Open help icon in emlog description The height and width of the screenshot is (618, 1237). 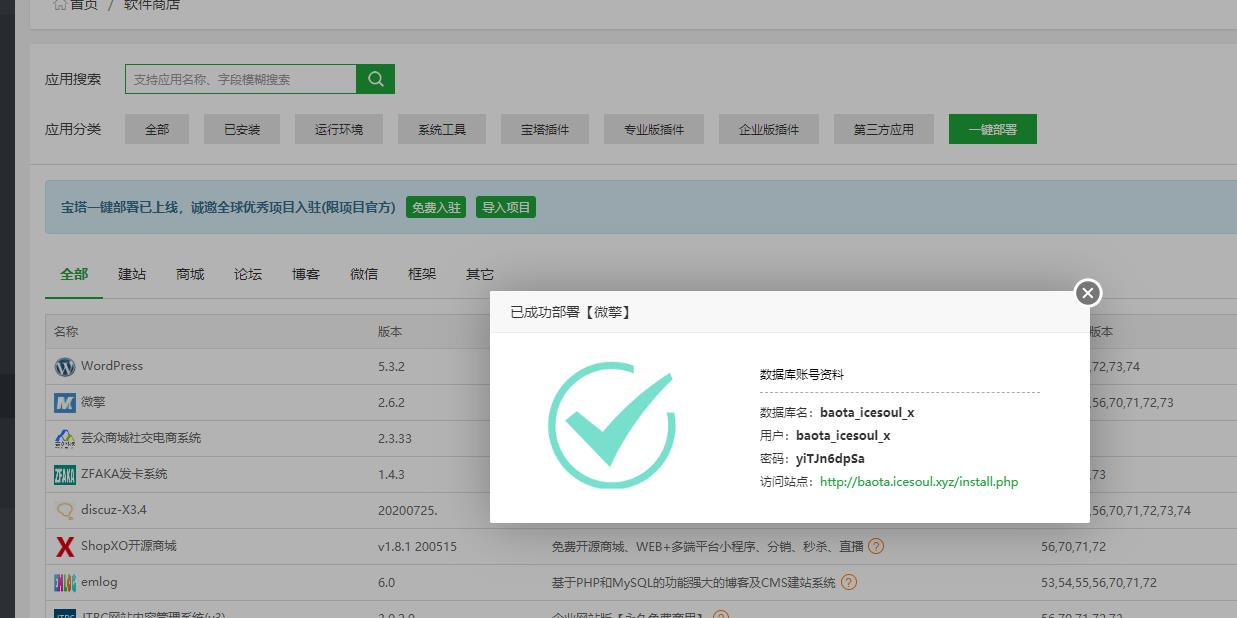coord(849,582)
